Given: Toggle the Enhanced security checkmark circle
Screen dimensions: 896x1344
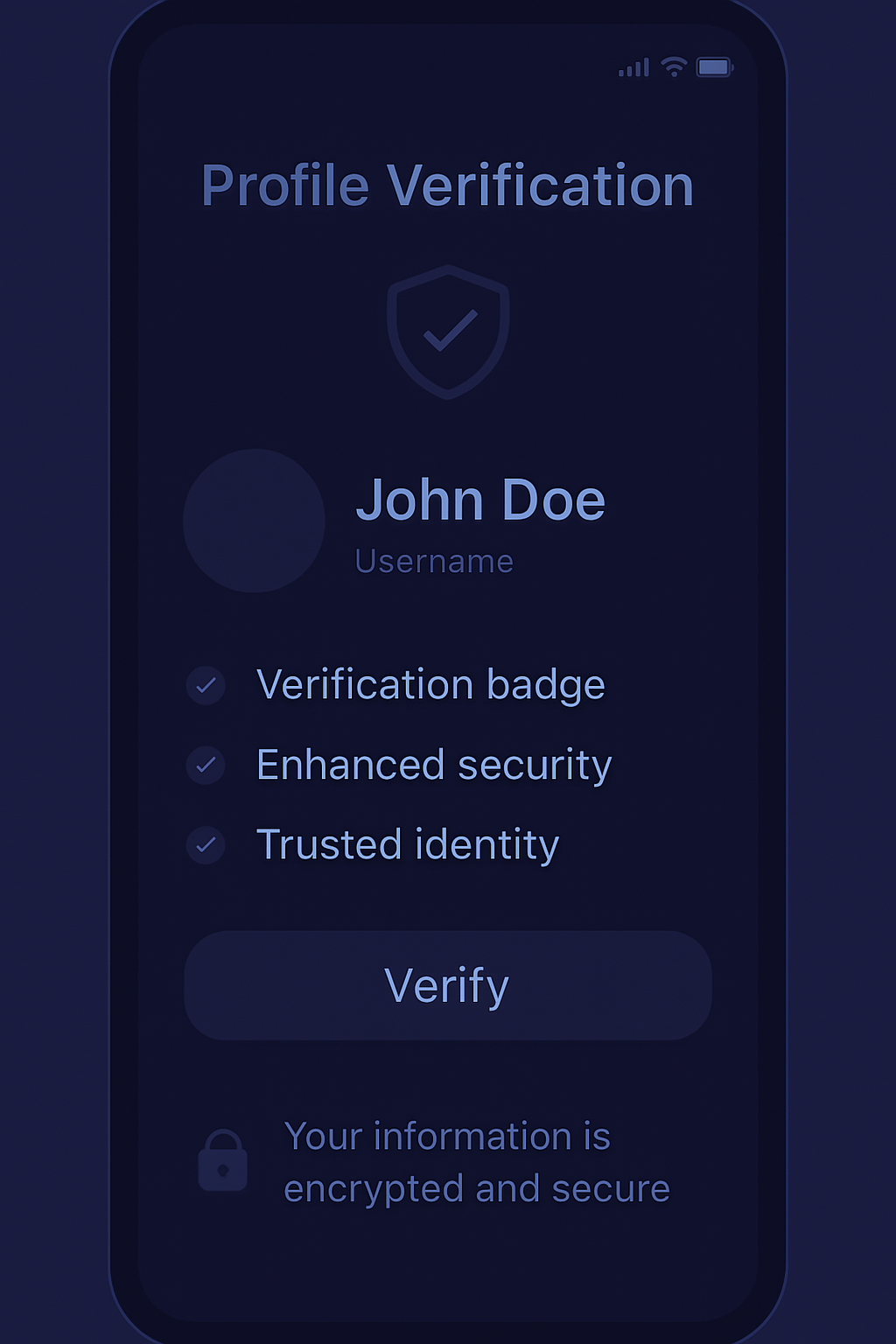Looking at the screenshot, I should point(206,766).
